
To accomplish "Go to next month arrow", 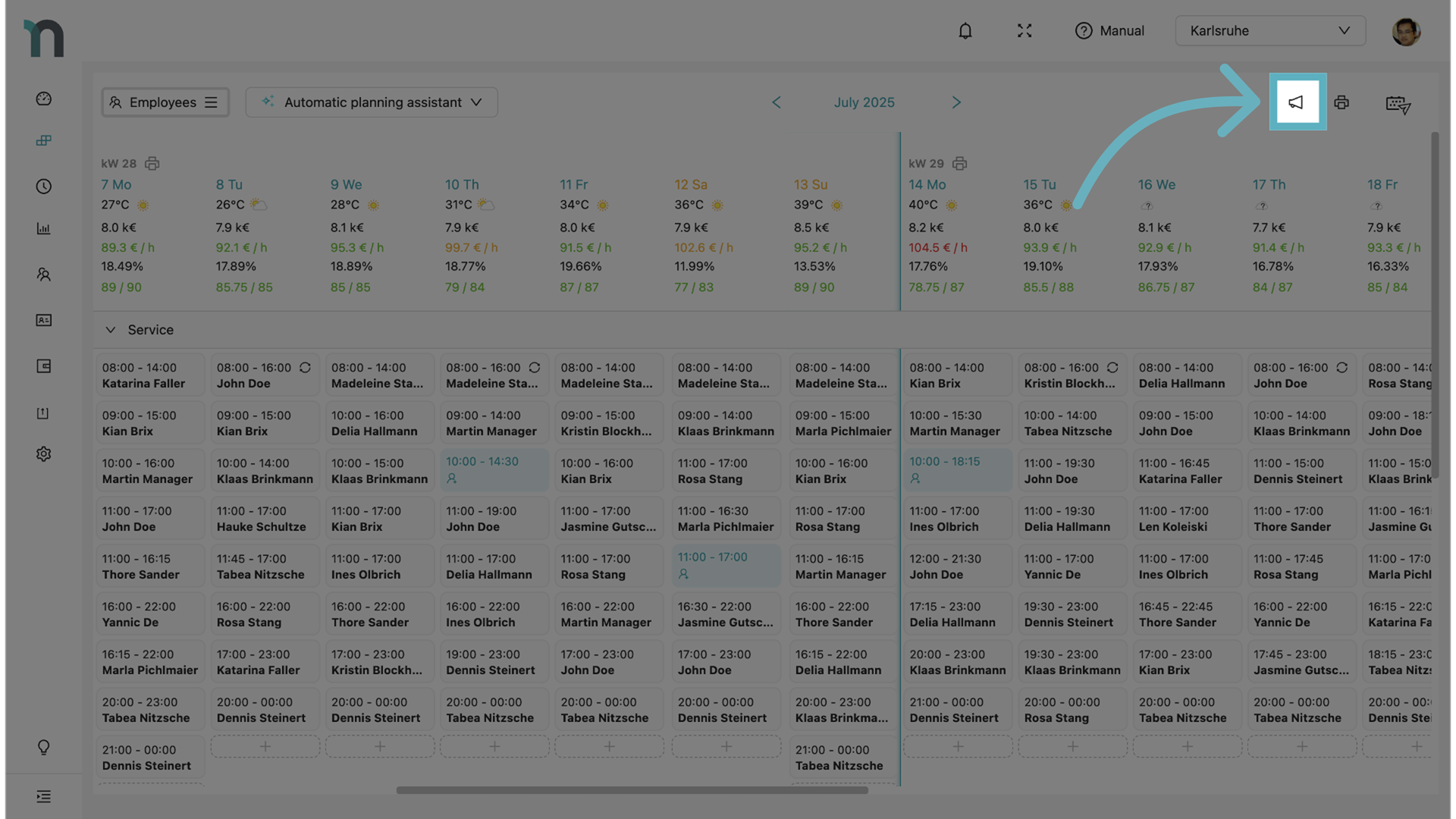I will [956, 102].
